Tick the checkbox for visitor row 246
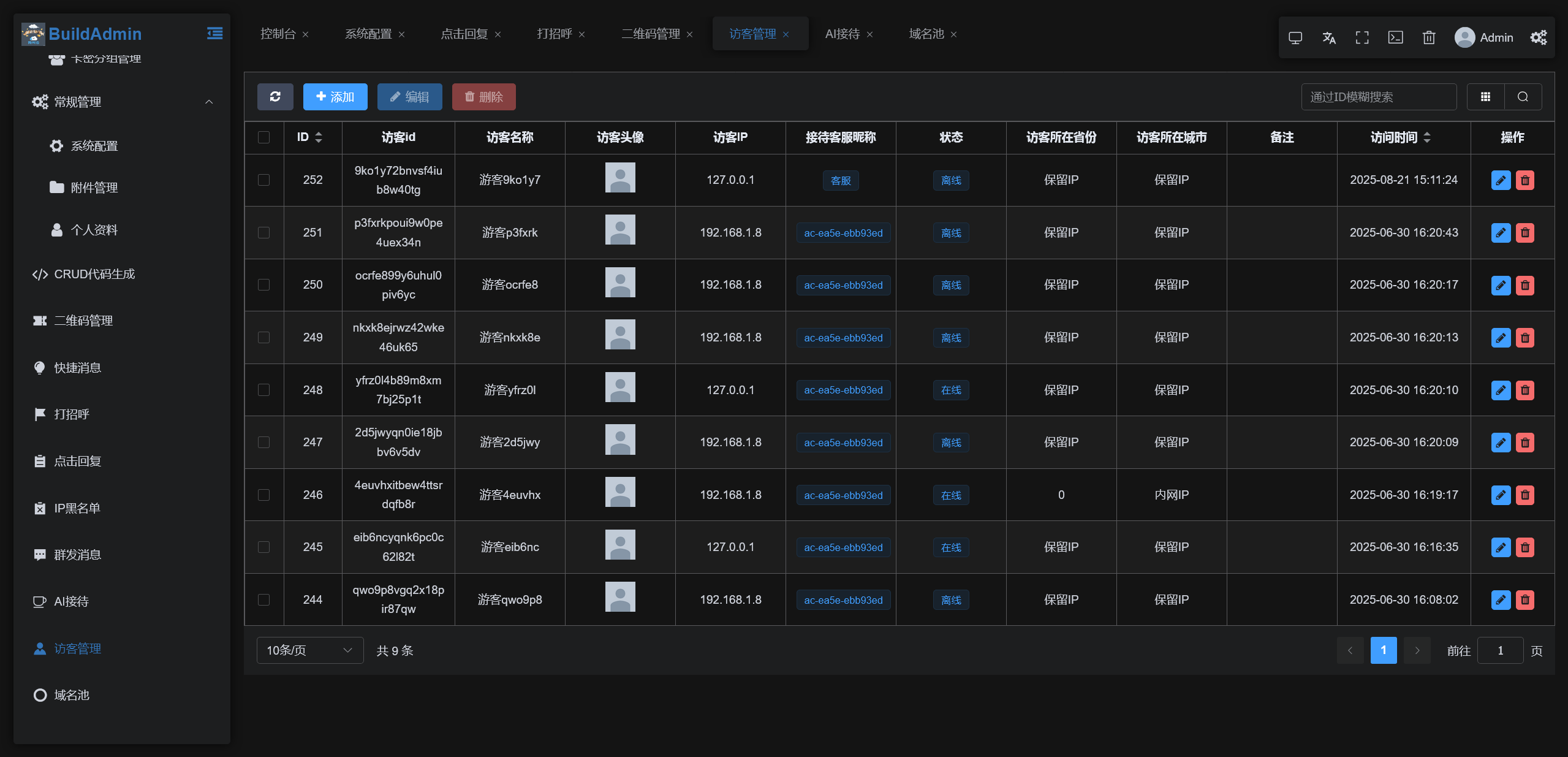 (x=264, y=495)
